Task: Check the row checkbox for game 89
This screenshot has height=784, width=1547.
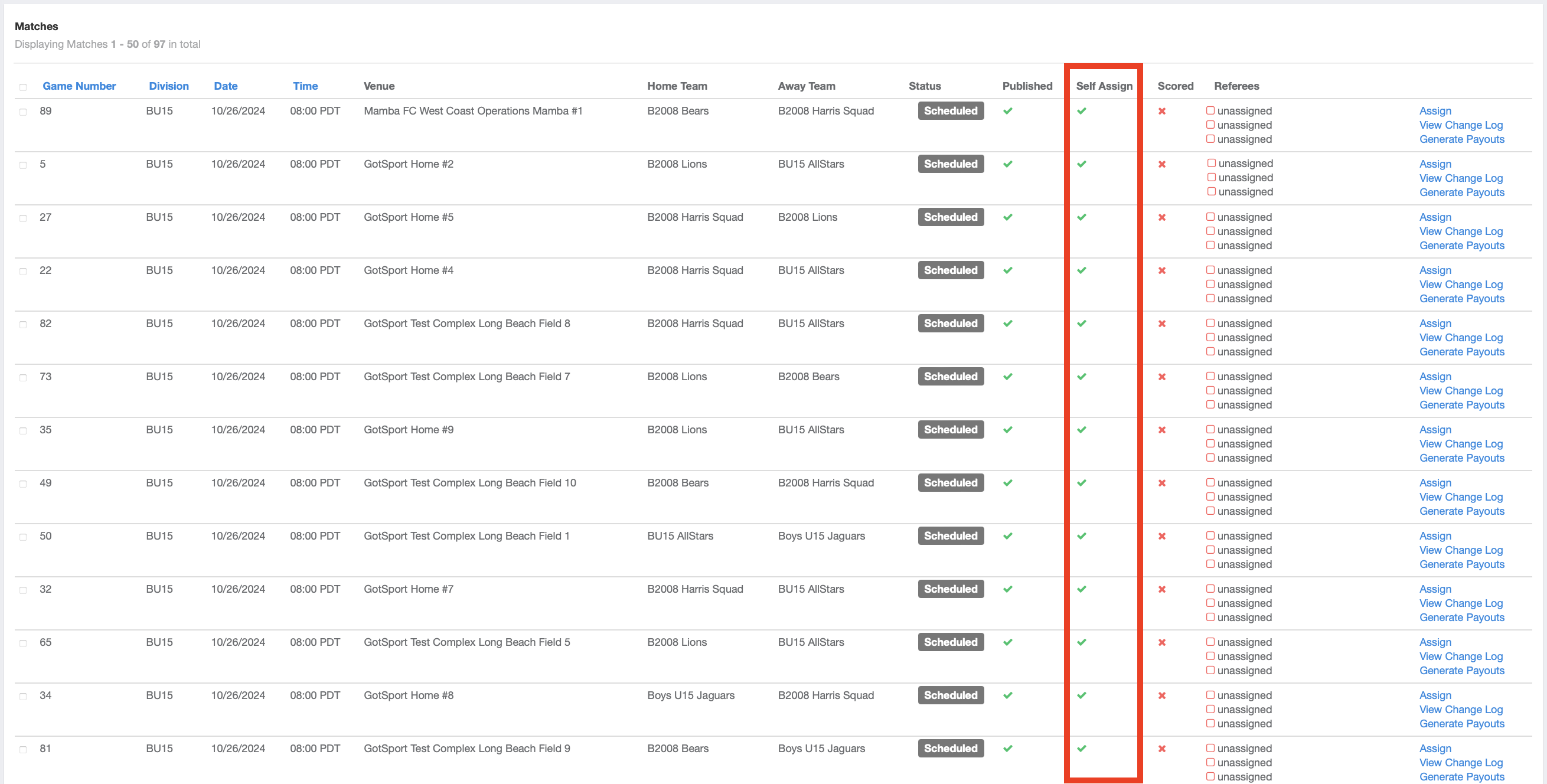Action: 23,112
